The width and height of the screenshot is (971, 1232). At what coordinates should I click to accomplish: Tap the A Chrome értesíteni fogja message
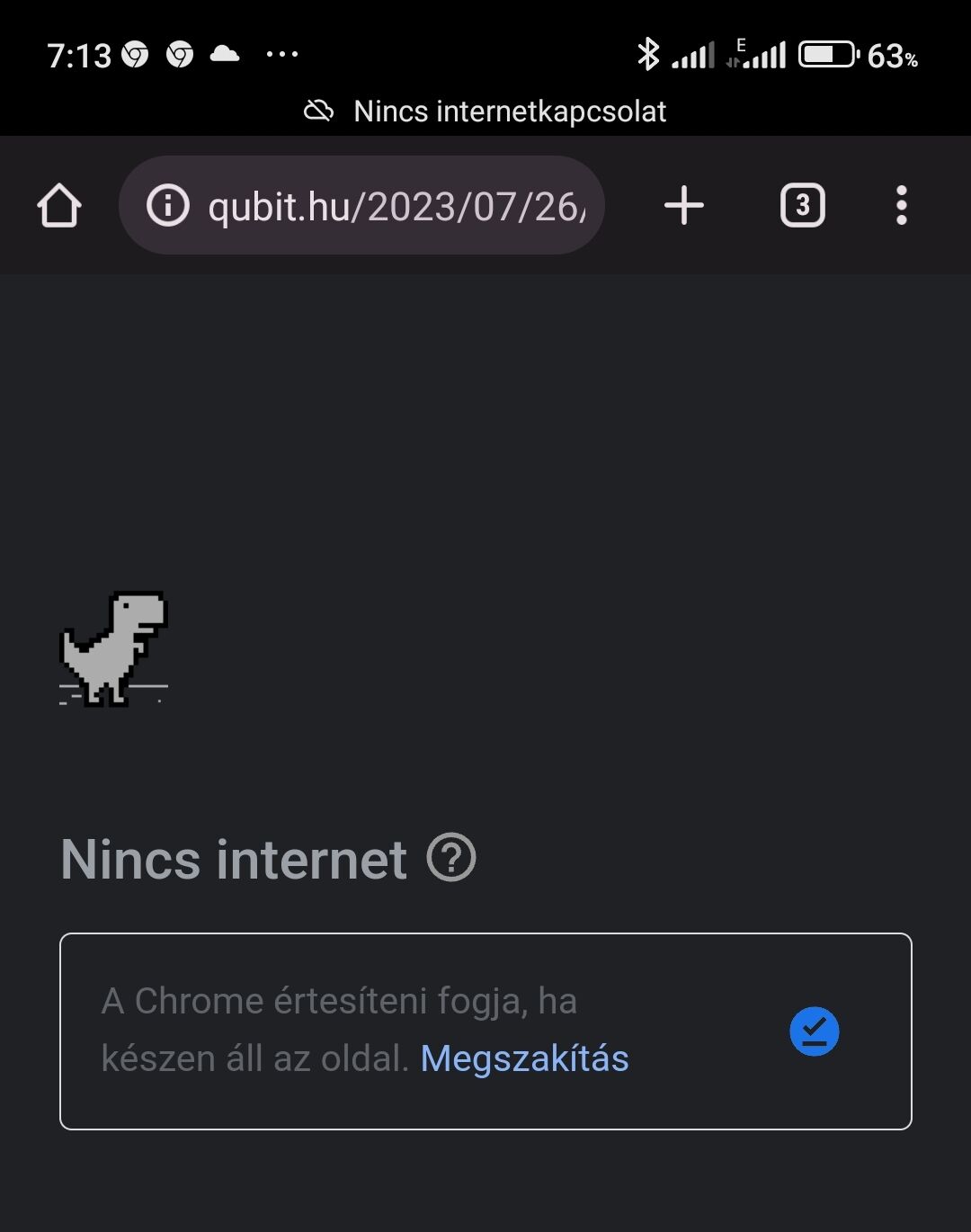pos(339,1001)
